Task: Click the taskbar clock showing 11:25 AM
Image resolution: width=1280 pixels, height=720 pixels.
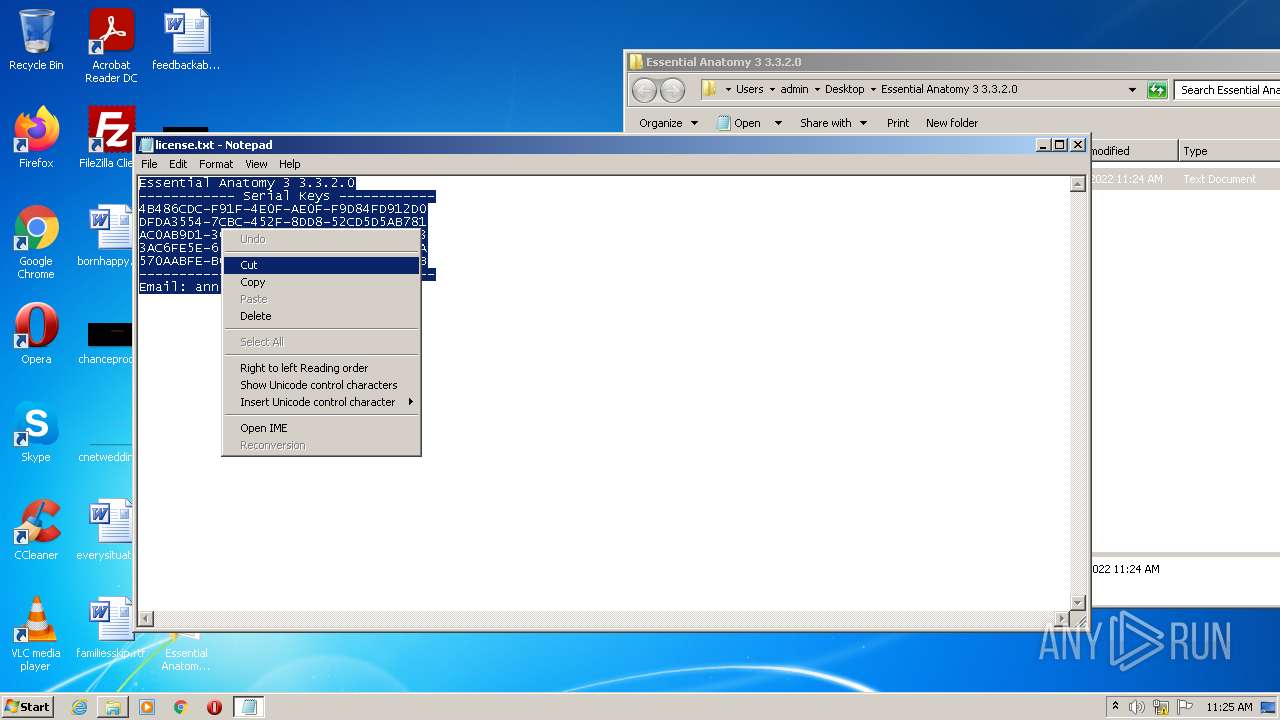Action: (x=1229, y=707)
